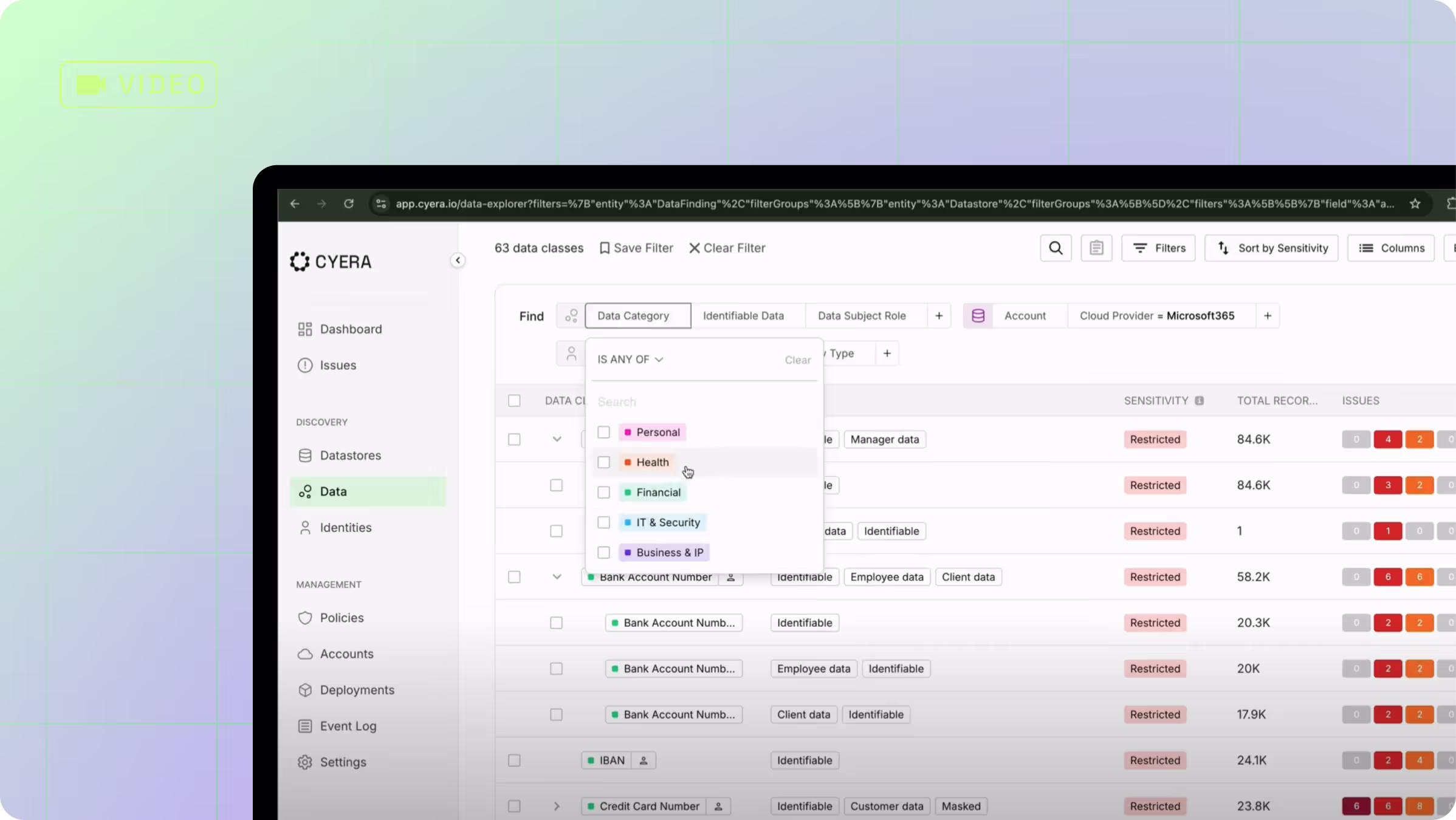Expand the Credit Card Number row
1456x820 pixels.
557,807
